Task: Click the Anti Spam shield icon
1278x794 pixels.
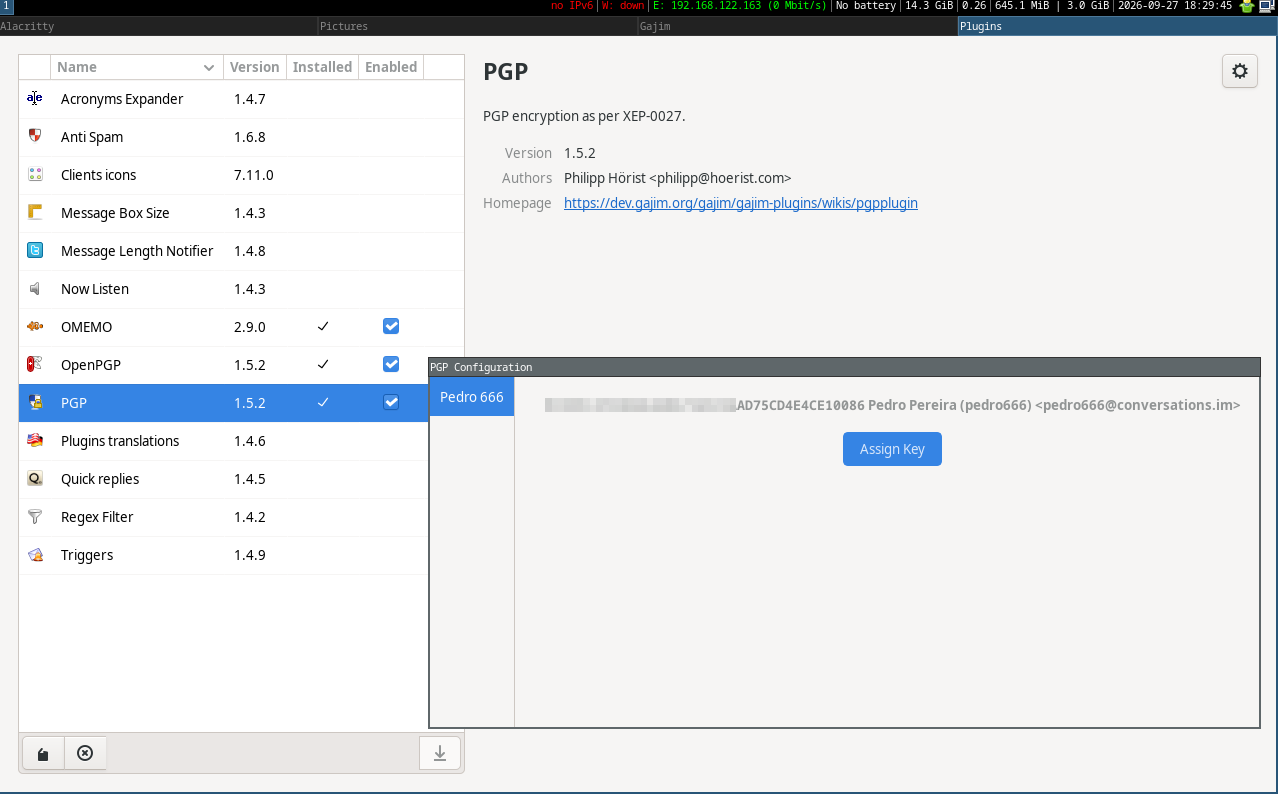Action: pyautogui.click(x=35, y=136)
